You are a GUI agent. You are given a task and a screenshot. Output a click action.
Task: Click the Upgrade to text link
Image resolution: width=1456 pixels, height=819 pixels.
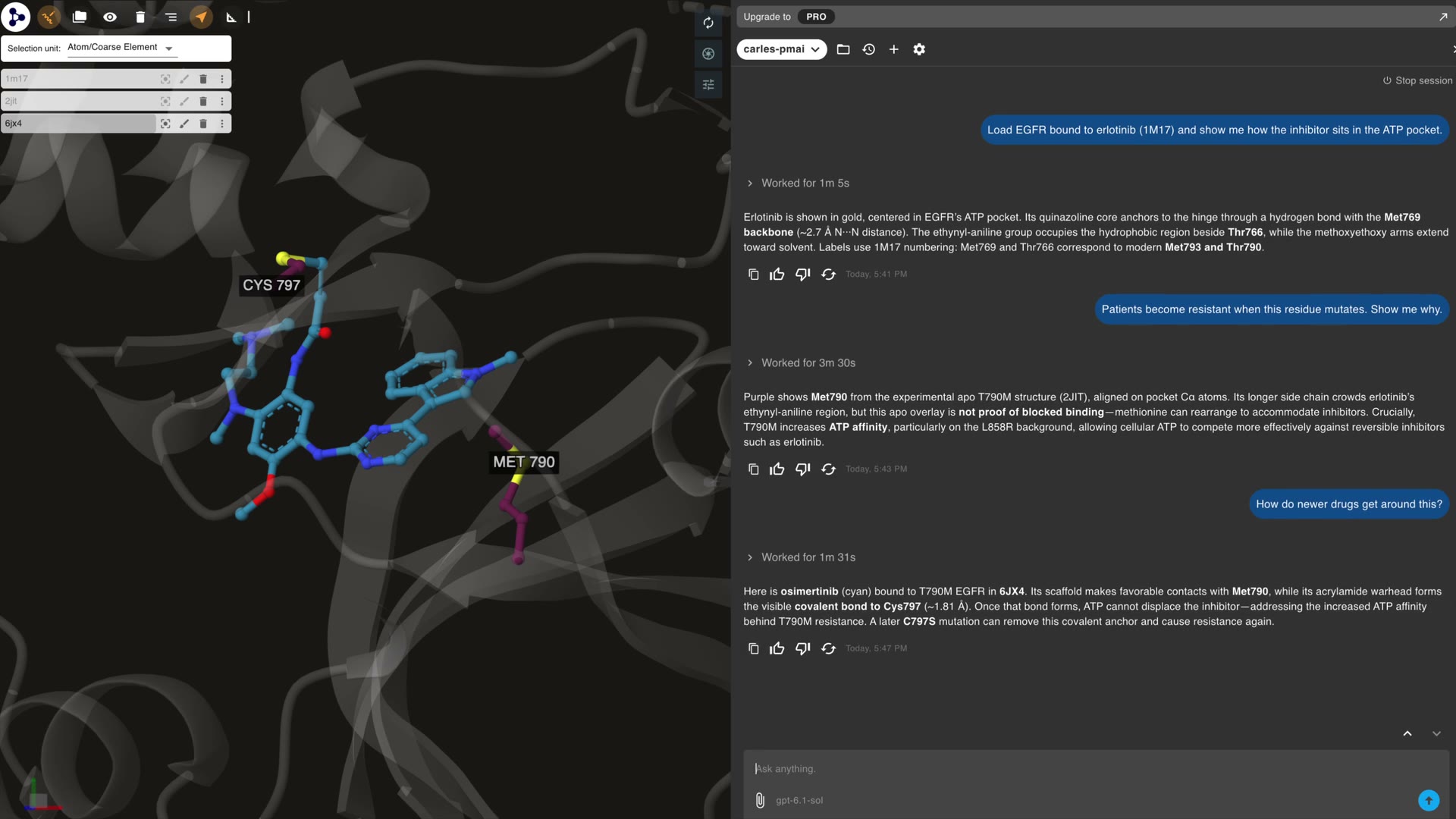[767, 17]
